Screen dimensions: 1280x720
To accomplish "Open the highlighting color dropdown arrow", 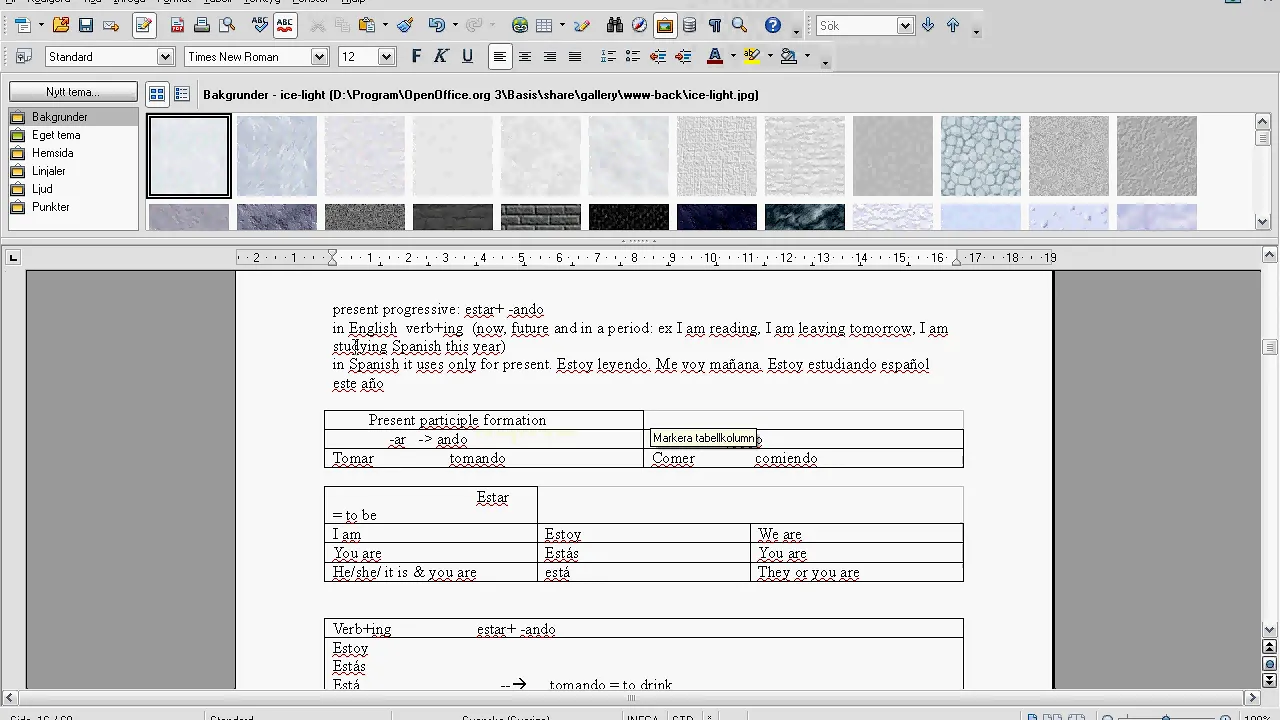I will [770, 57].
